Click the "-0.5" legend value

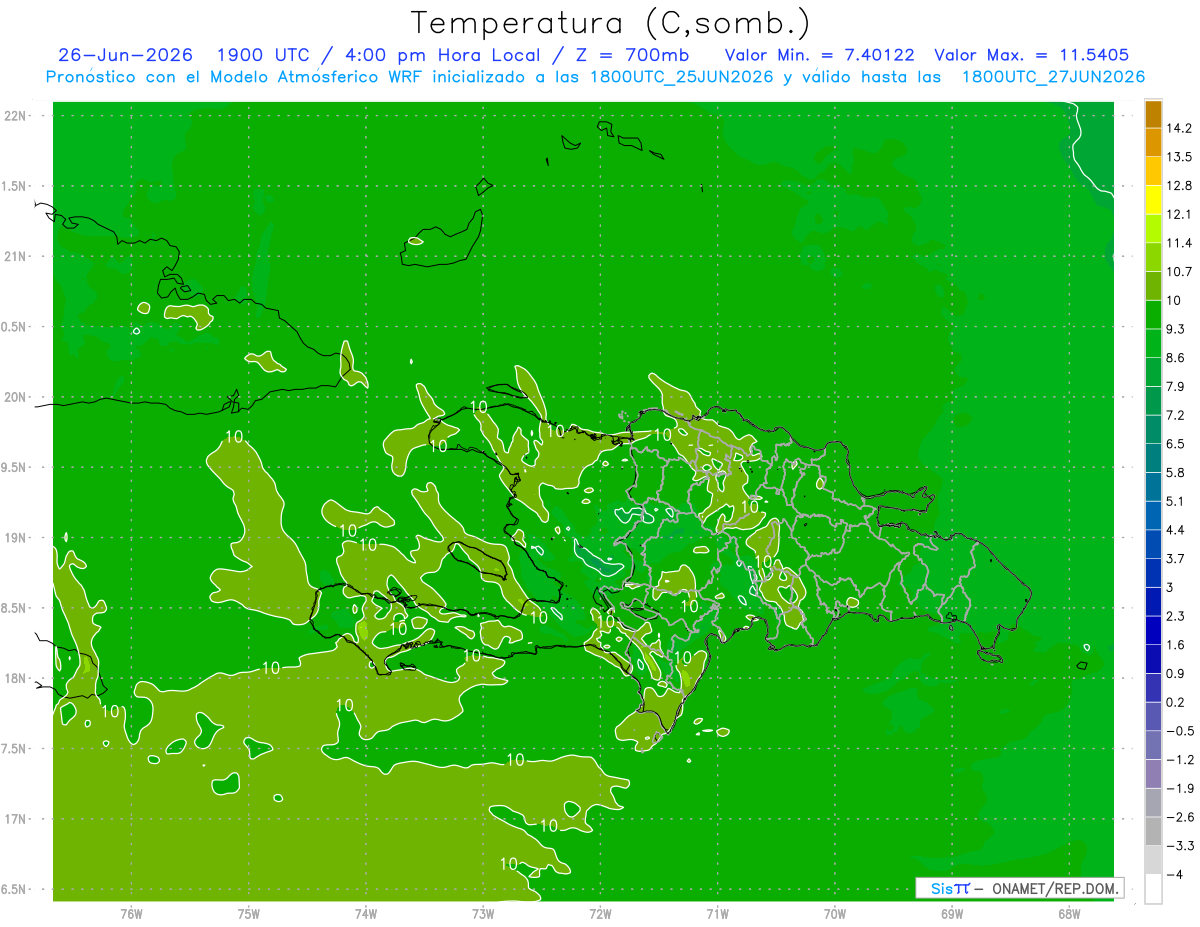point(1180,731)
